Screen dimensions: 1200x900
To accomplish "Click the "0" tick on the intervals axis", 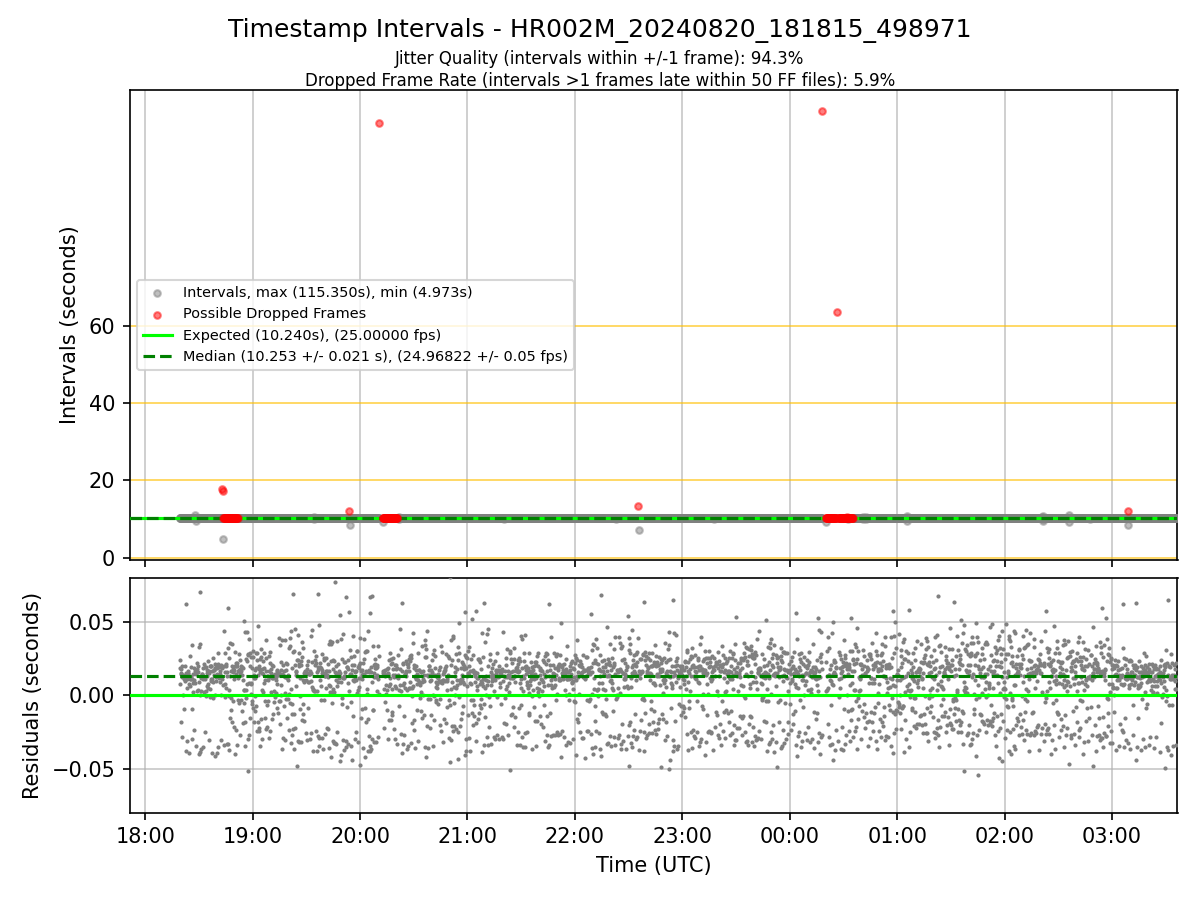I will 111,557.
